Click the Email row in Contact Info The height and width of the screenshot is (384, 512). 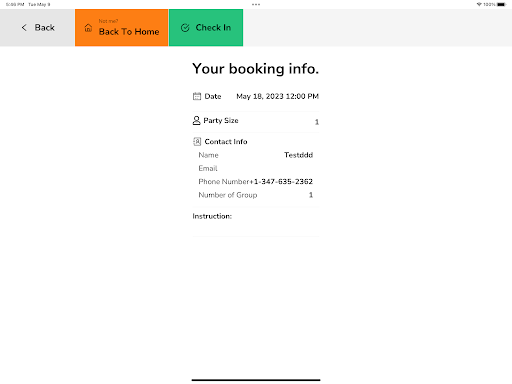[256, 168]
